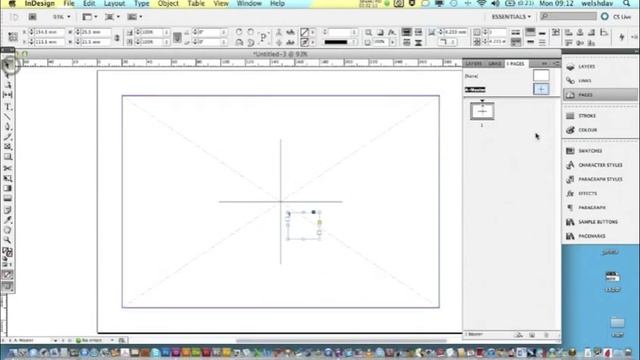Viewport: 640px width, 360px height.
Task: Click the stroke colour black swatch
Action: (336, 42)
